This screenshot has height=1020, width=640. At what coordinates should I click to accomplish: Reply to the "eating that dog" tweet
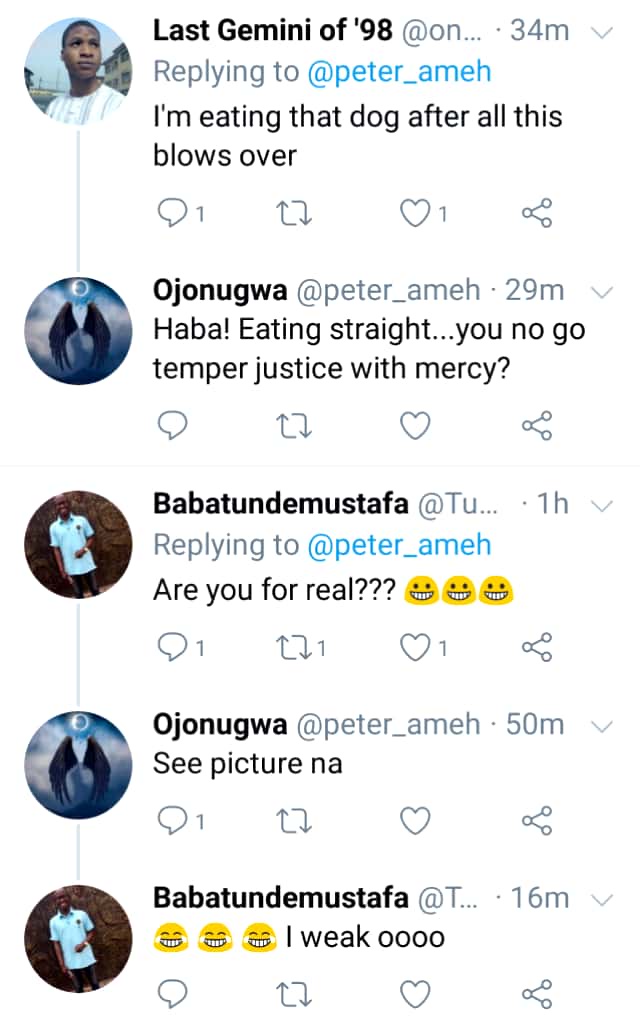click(x=174, y=212)
